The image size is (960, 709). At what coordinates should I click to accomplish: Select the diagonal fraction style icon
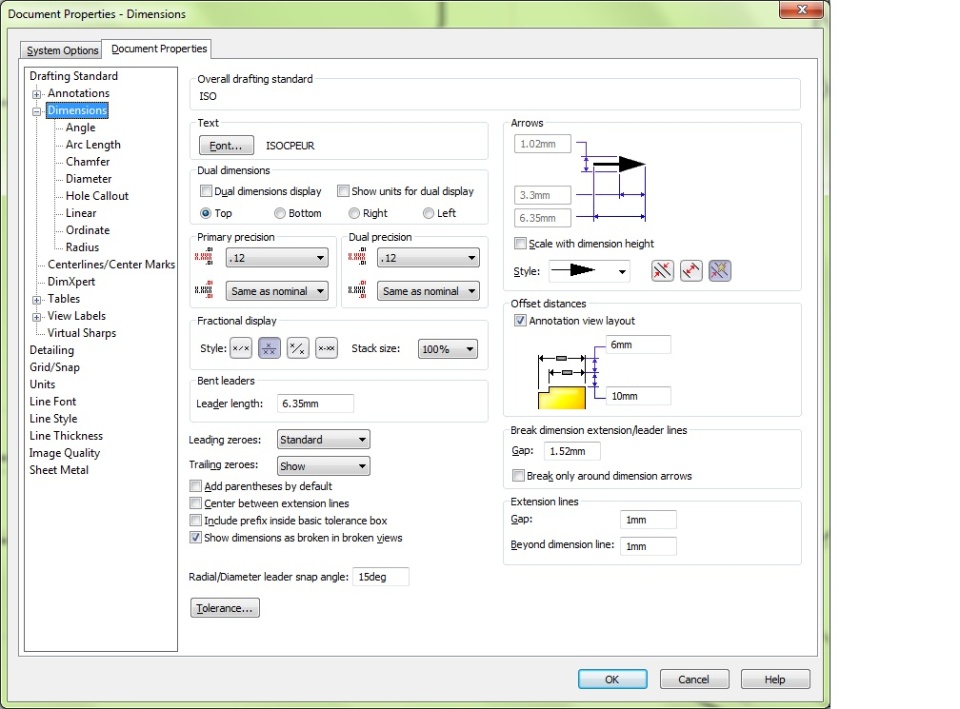(298, 348)
